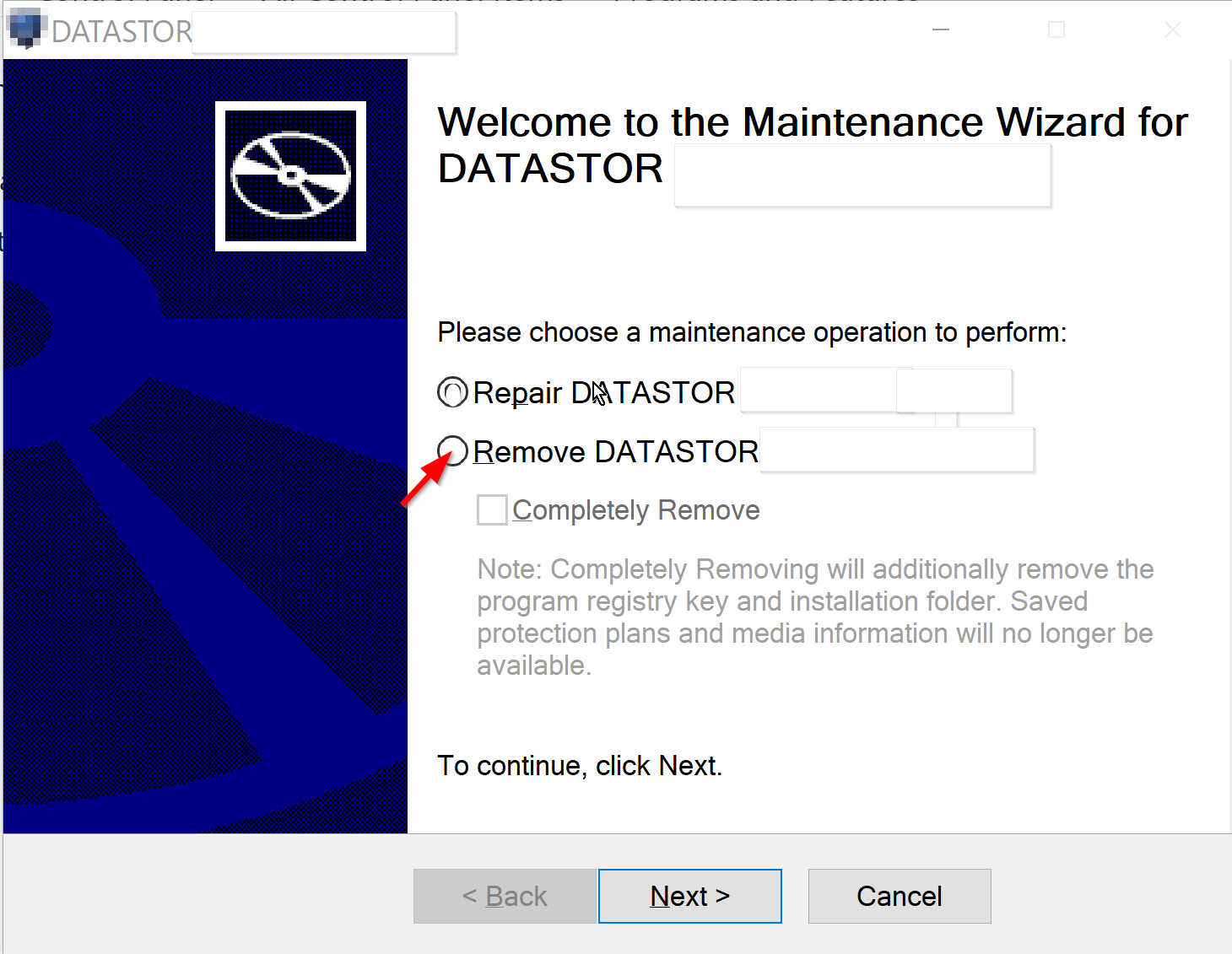1232x954 pixels.
Task: Click the 'Completely Remove' label text
Action: [x=636, y=510]
